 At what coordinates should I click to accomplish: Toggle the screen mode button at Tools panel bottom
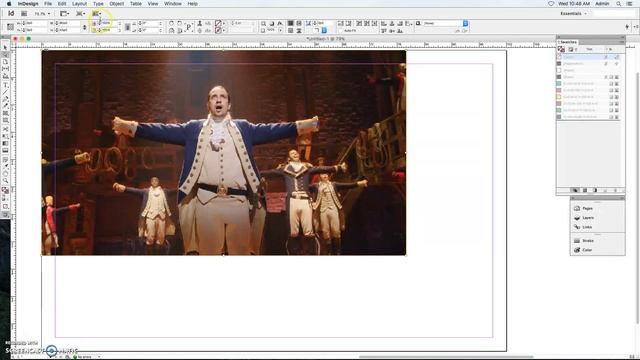(x=5, y=214)
